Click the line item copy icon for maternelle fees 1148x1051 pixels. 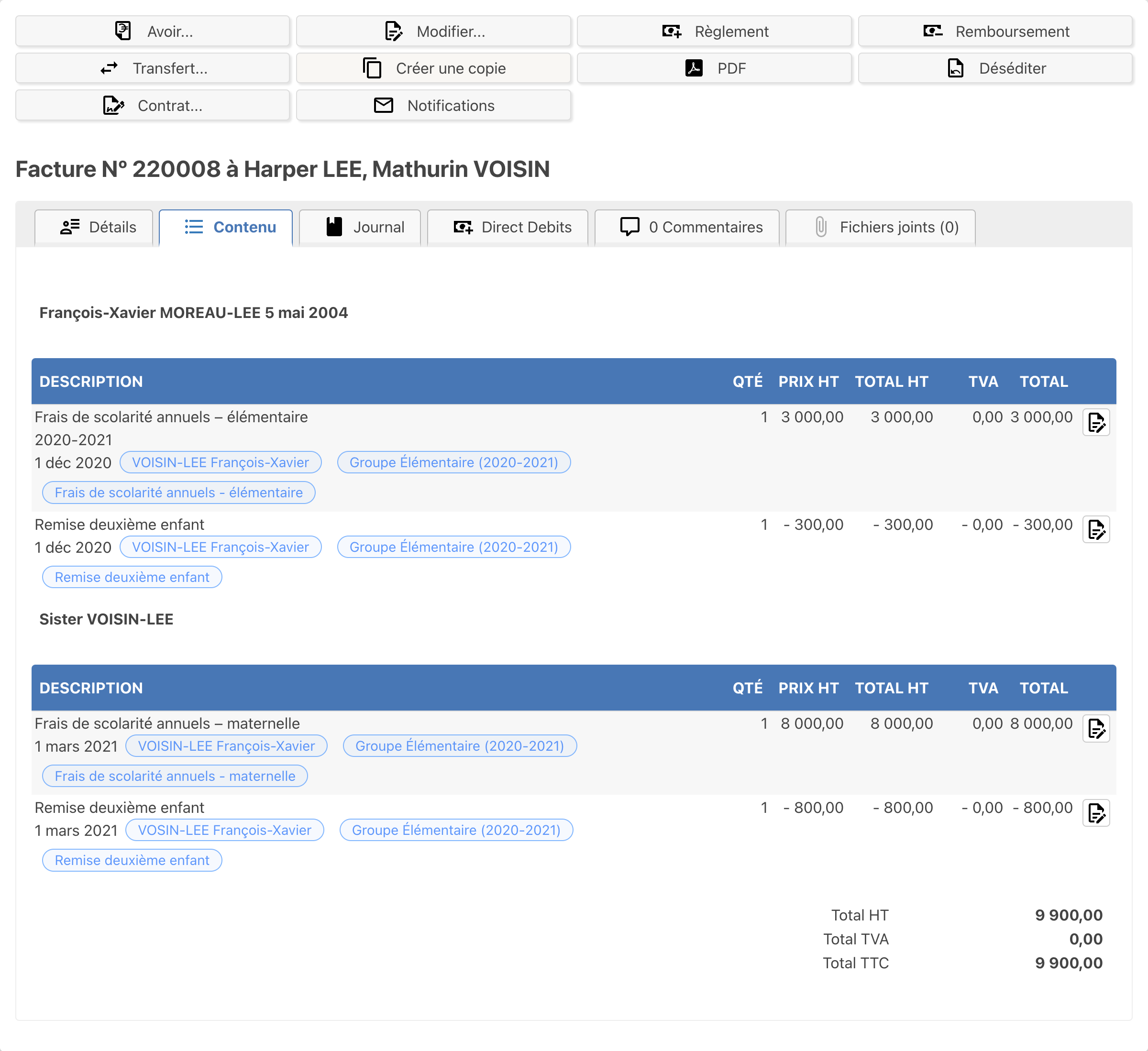1097,728
